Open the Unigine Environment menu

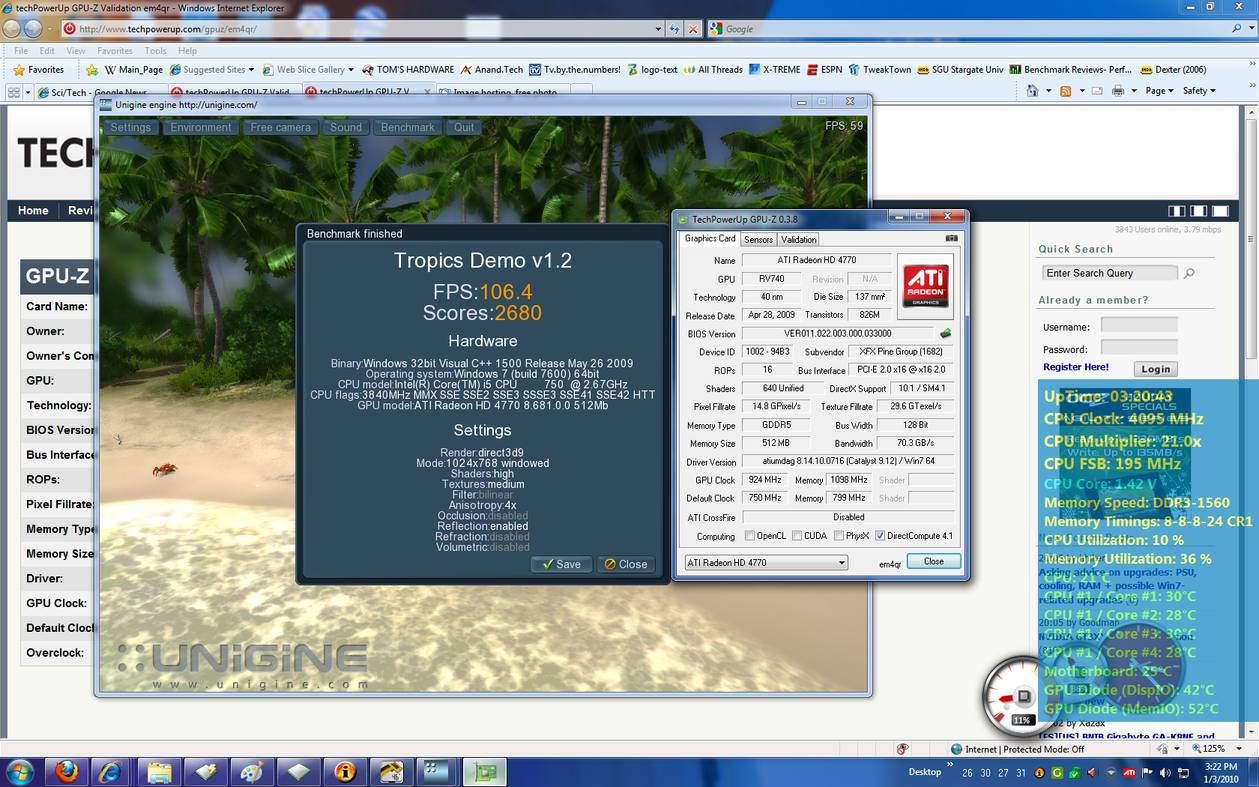(200, 128)
